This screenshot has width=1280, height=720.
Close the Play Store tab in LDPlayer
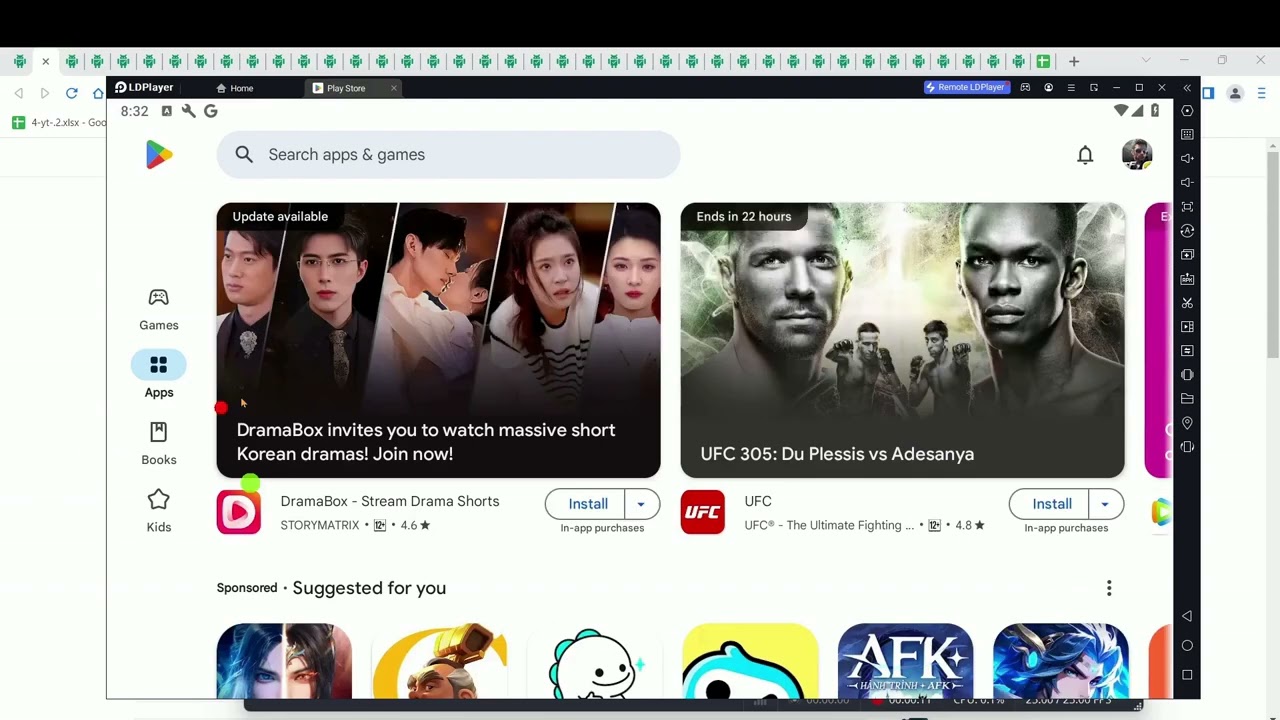(394, 88)
